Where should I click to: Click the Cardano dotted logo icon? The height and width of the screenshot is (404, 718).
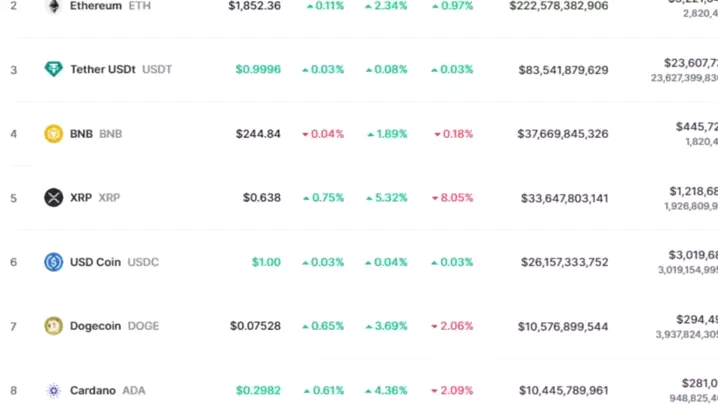pyautogui.click(x=54, y=390)
